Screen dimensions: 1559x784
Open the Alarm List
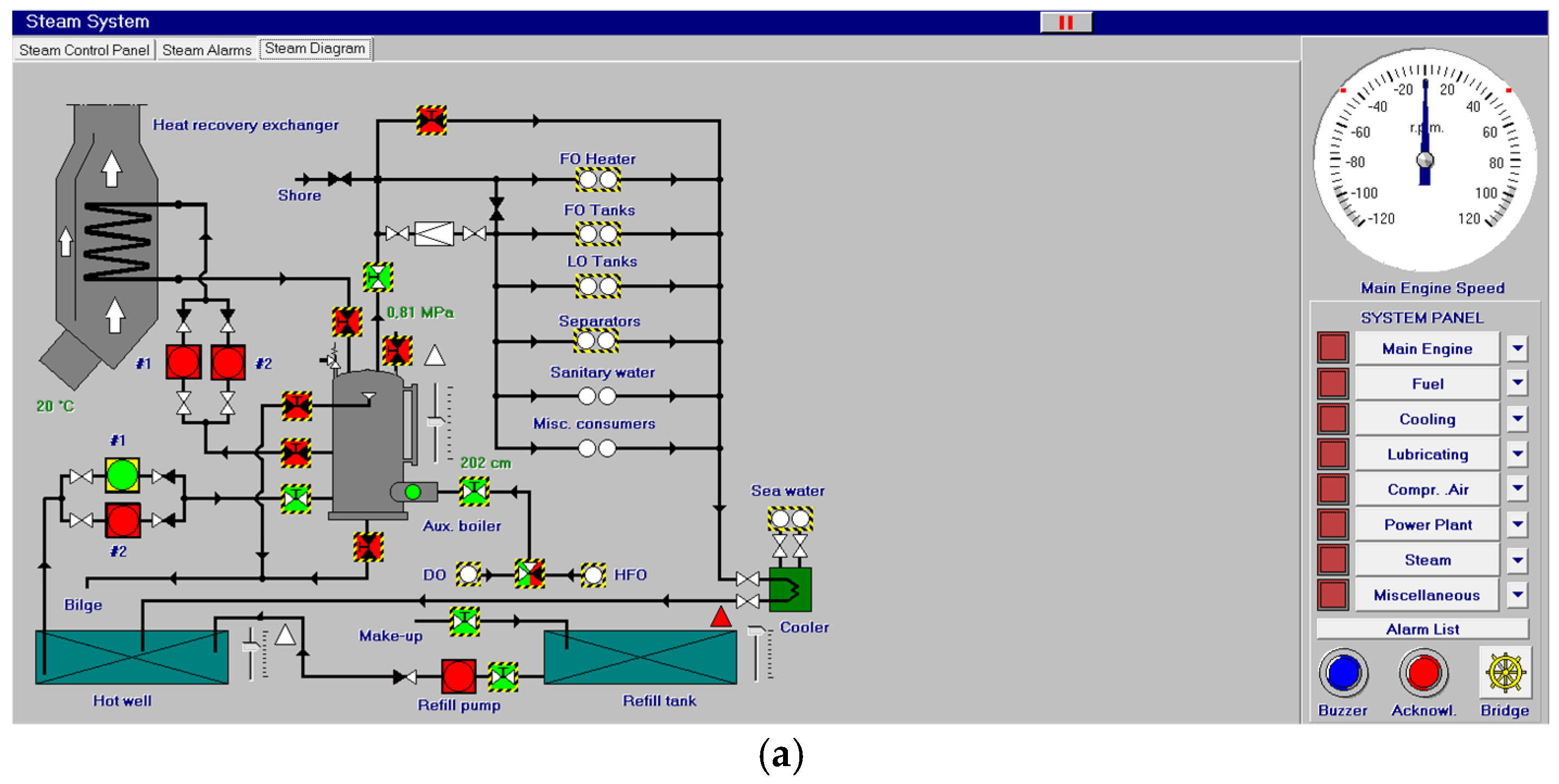pos(1422,629)
